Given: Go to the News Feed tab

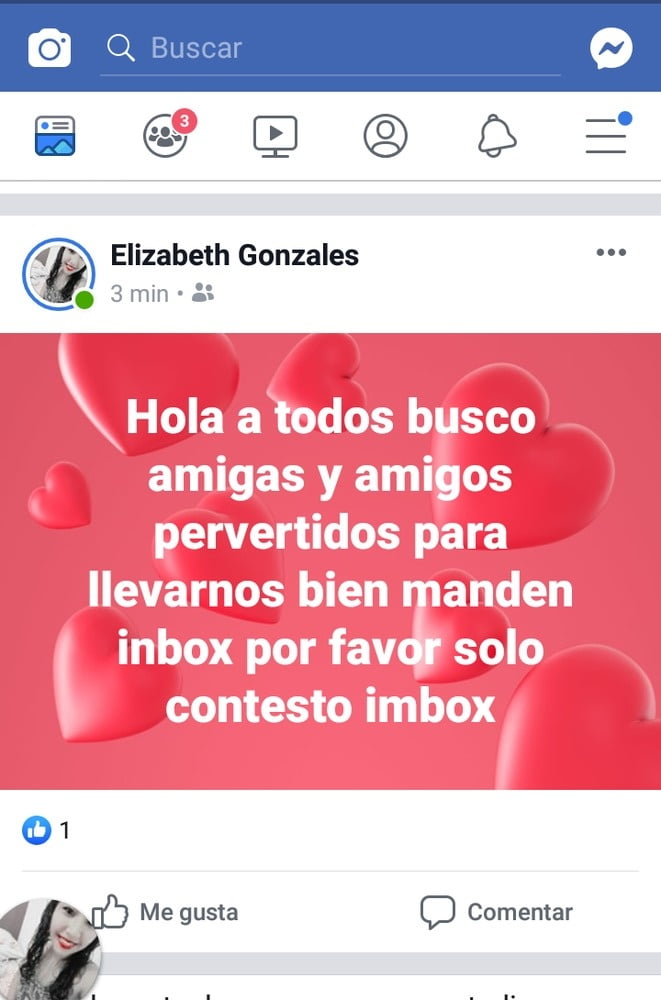Looking at the screenshot, I should coord(55,136).
